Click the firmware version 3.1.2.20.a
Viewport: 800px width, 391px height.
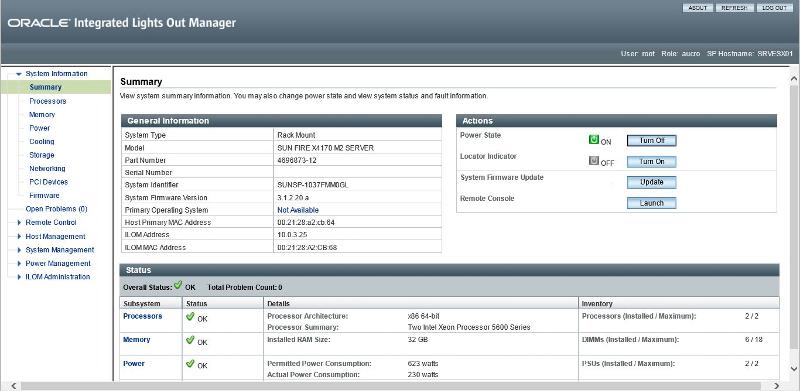pyautogui.click(x=293, y=198)
